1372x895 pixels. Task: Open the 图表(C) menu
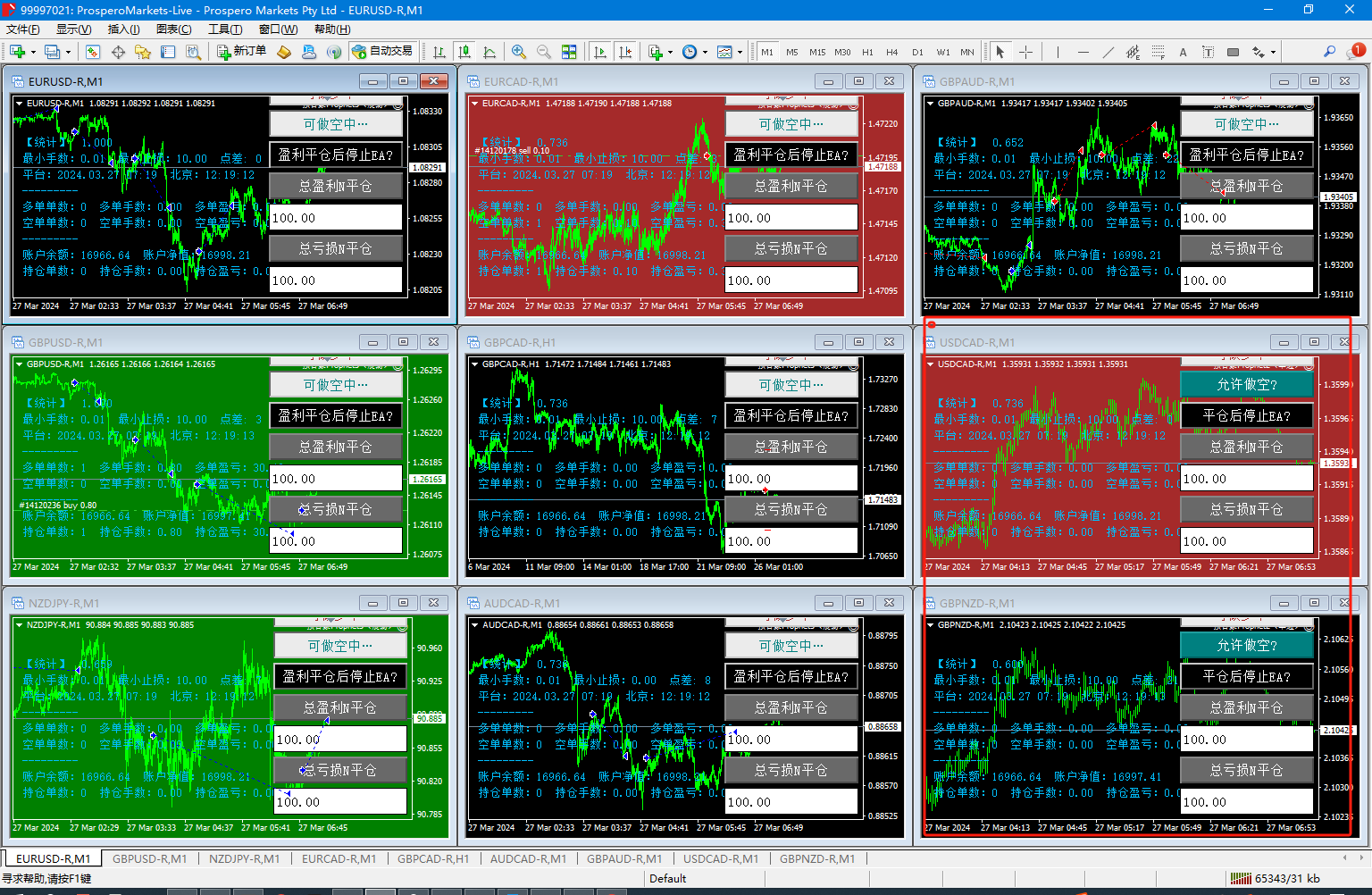pos(174,29)
